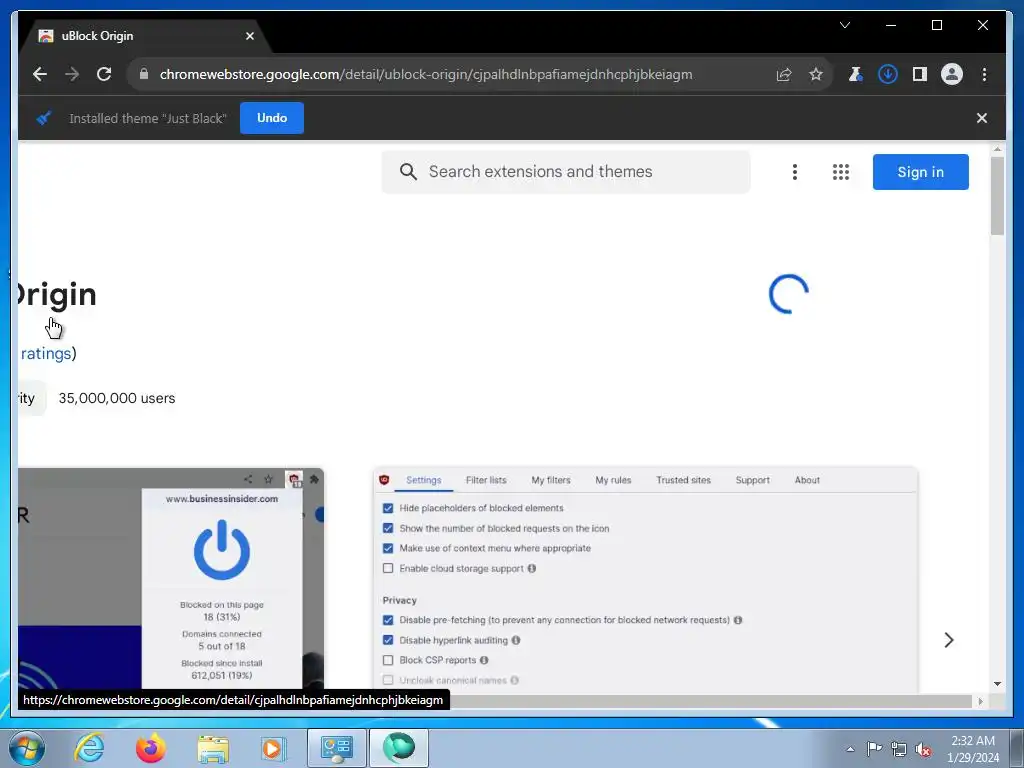Select the About tab
Viewport: 1024px width, 768px height.
807,480
